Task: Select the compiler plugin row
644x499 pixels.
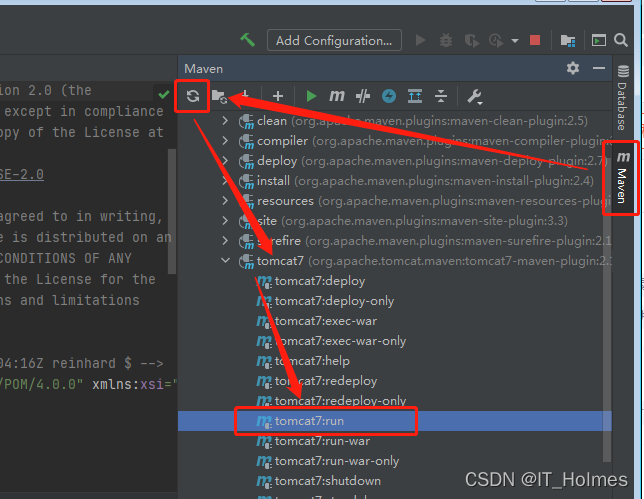Action: pos(394,141)
